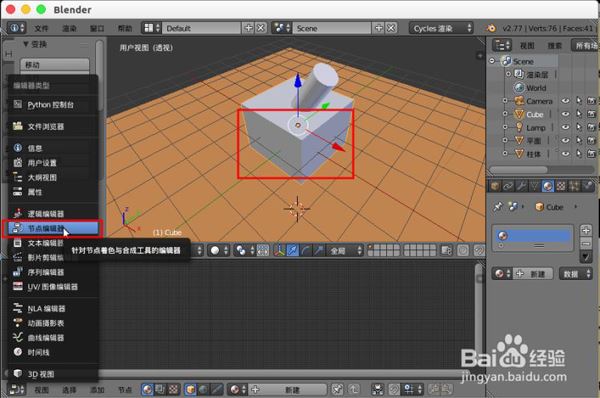Remove the current Scene with X button

coord(391,28)
